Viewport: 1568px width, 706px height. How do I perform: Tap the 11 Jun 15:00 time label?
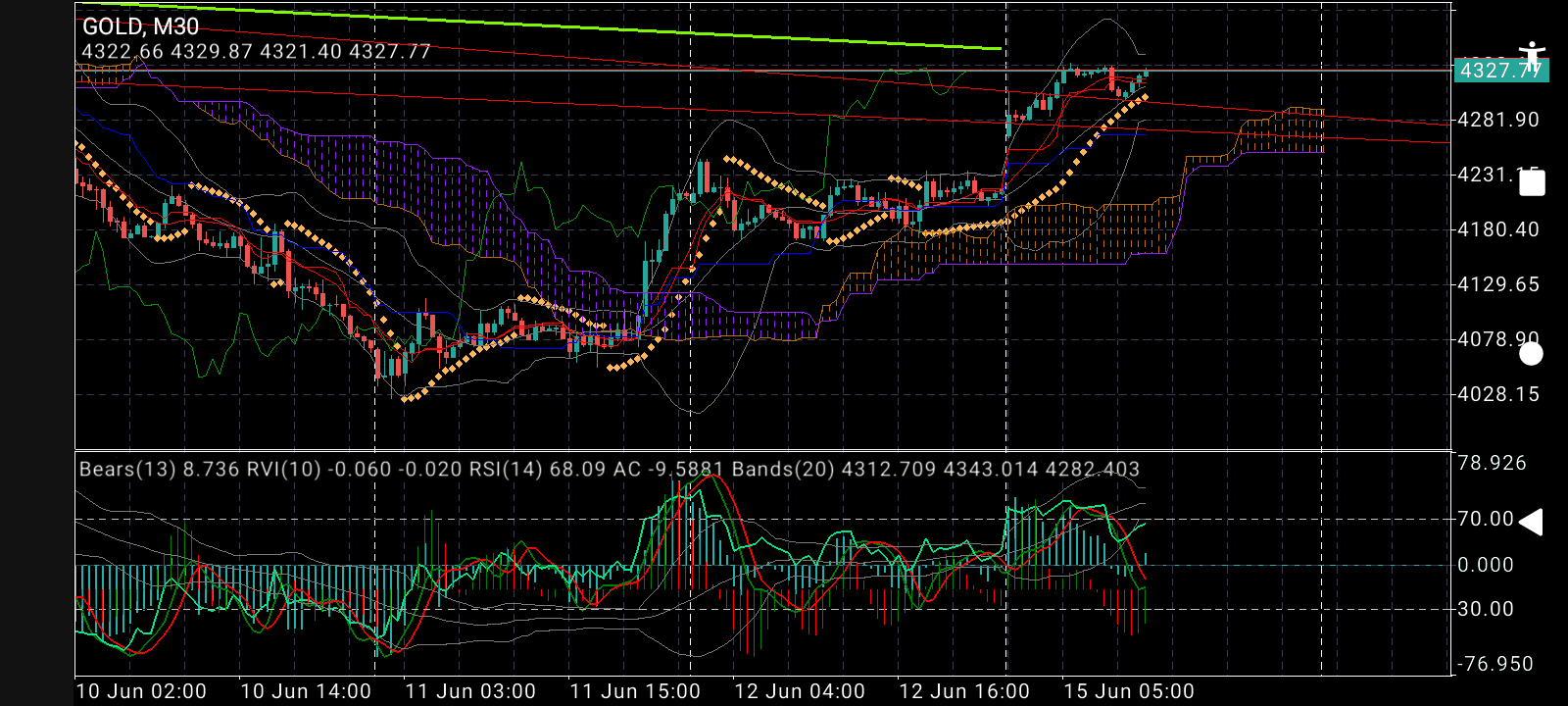coord(635,691)
